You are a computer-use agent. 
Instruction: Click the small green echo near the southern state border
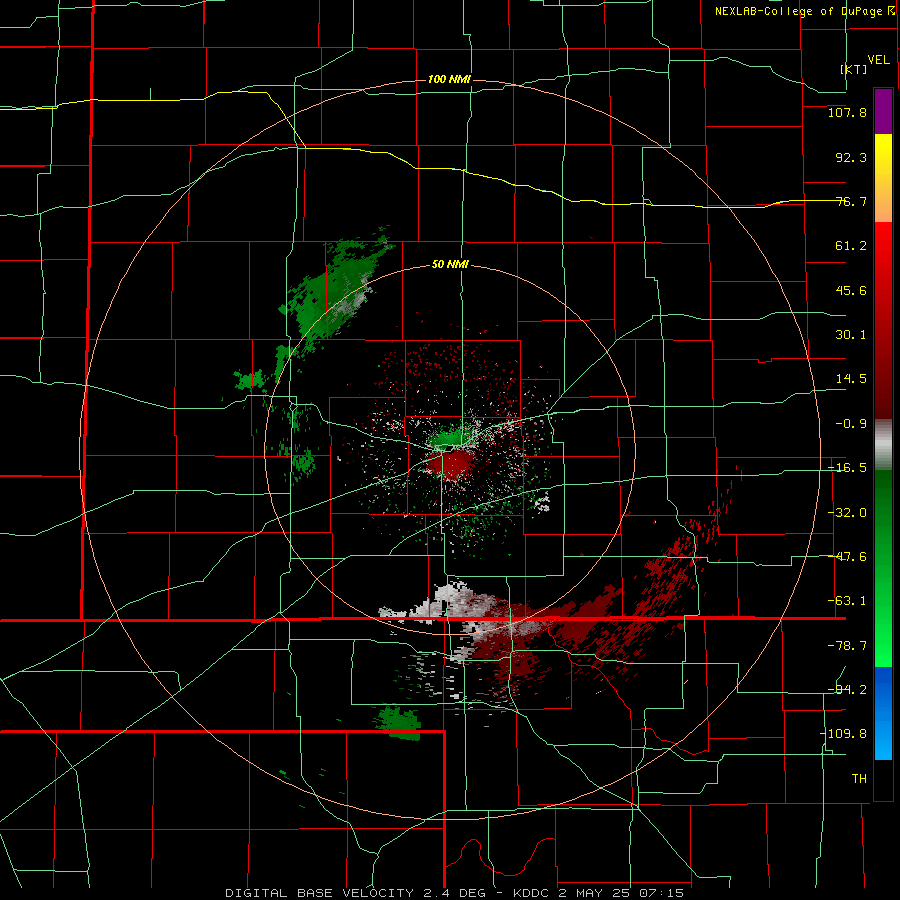(x=399, y=722)
